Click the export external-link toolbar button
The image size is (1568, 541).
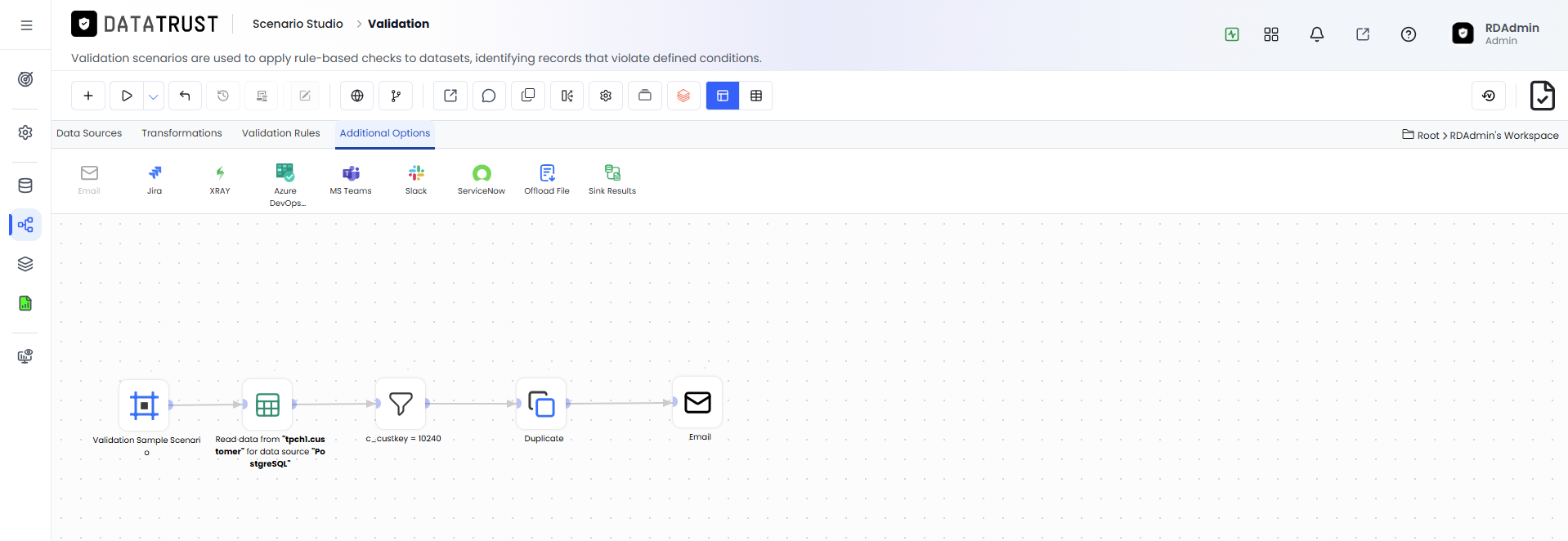click(450, 96)
